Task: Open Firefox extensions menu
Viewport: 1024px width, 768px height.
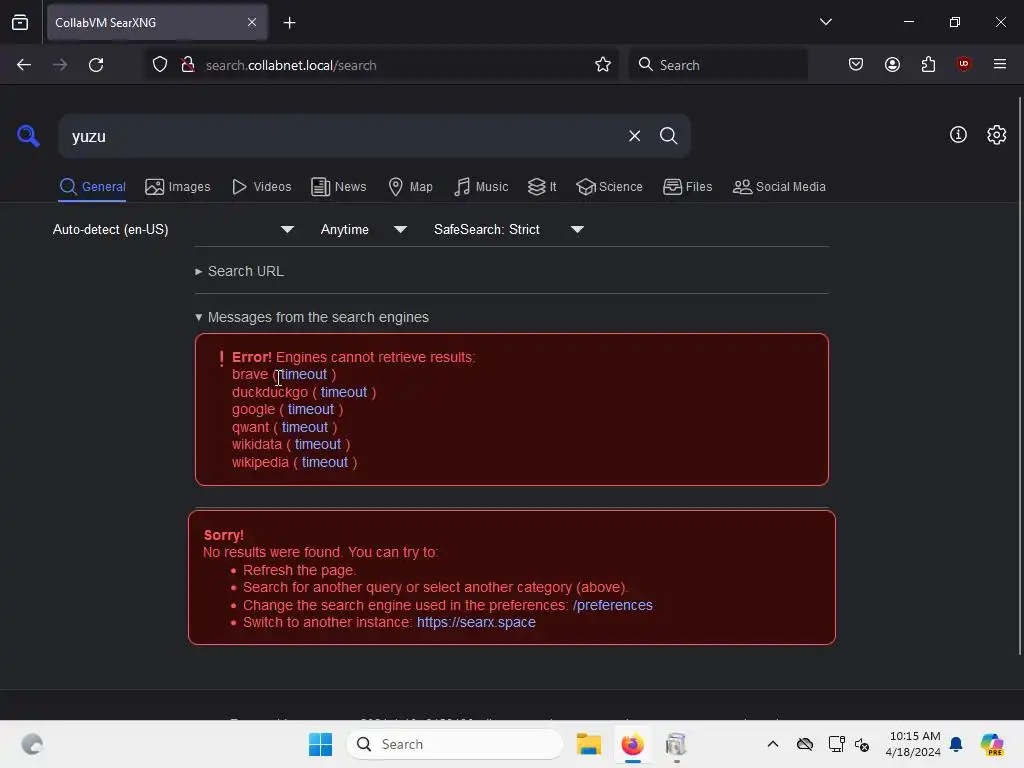Action: 928,65
